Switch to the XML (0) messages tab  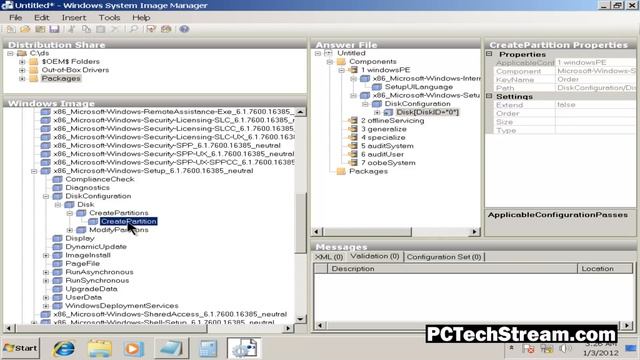click(x=329, y=257)
